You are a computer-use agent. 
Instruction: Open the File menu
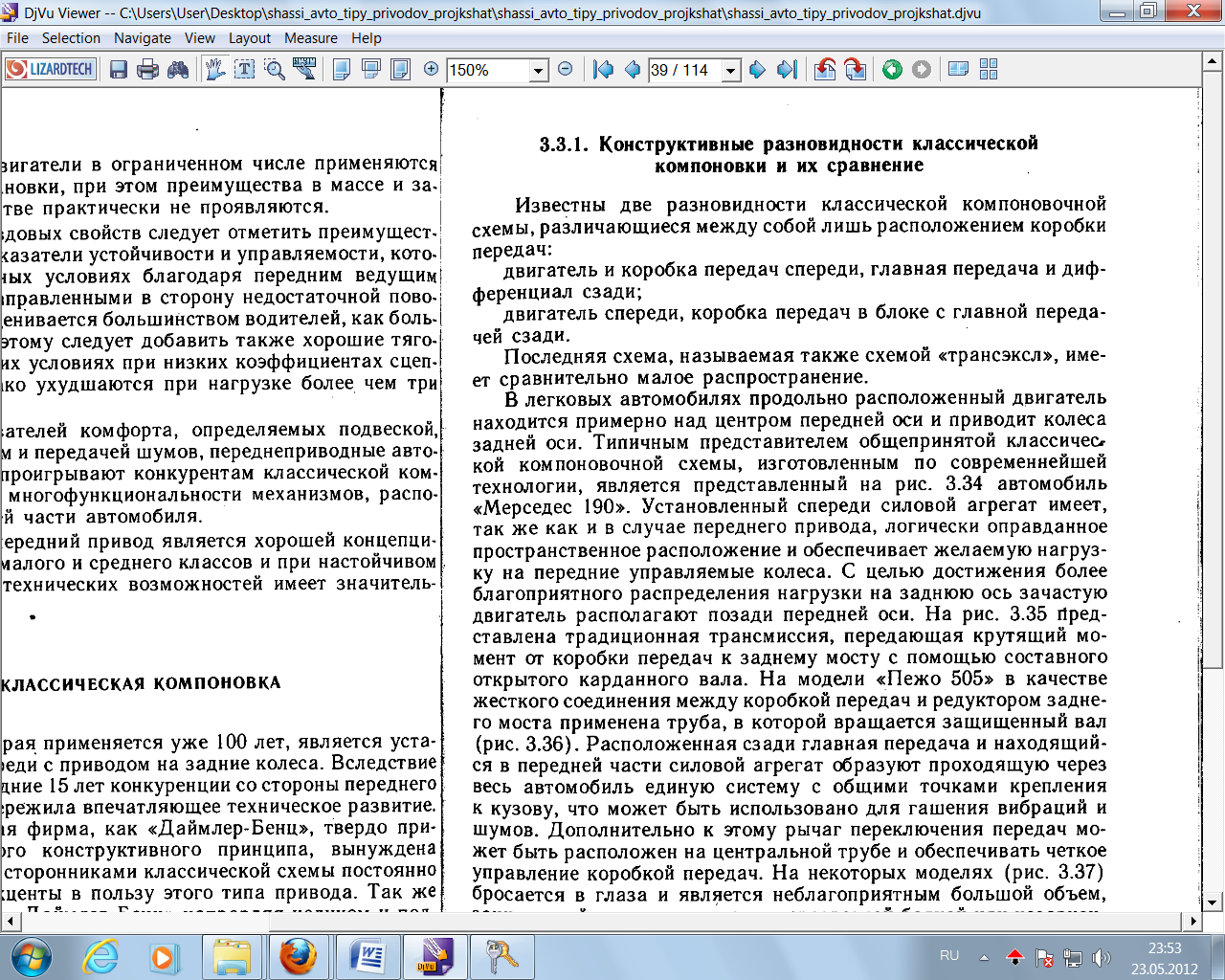point(17,38)
